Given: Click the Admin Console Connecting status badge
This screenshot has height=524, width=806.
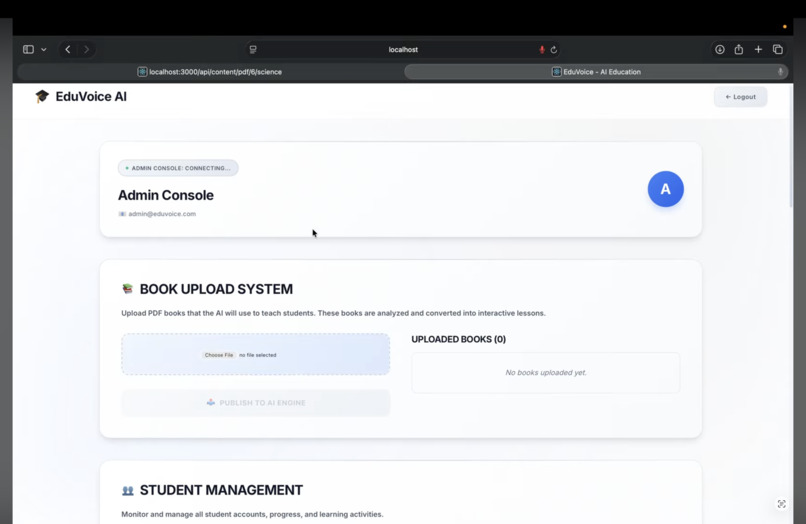Looking at the screenshot, I should coord(178,168).
